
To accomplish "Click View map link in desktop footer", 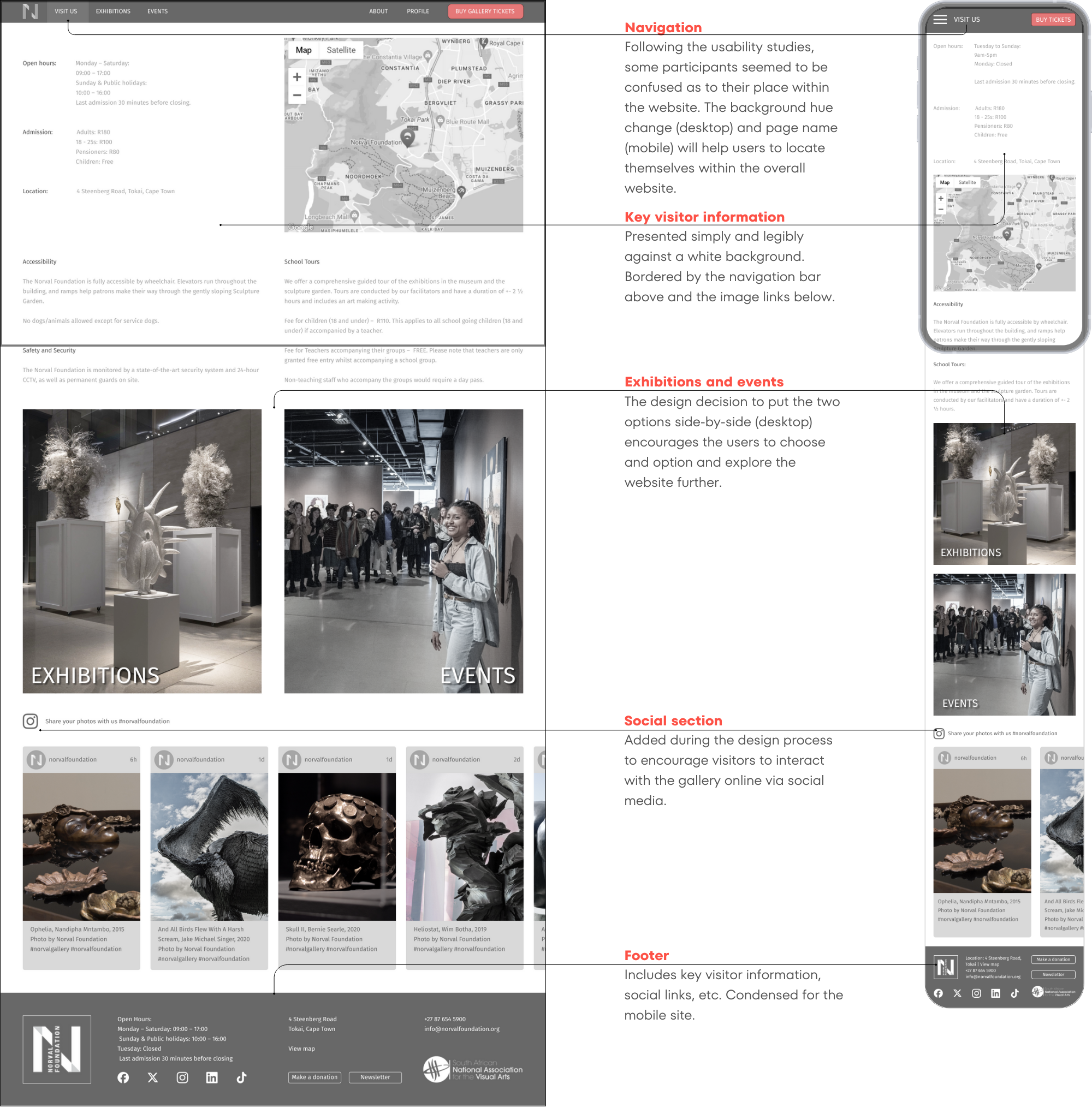I will pos(302,1049).
